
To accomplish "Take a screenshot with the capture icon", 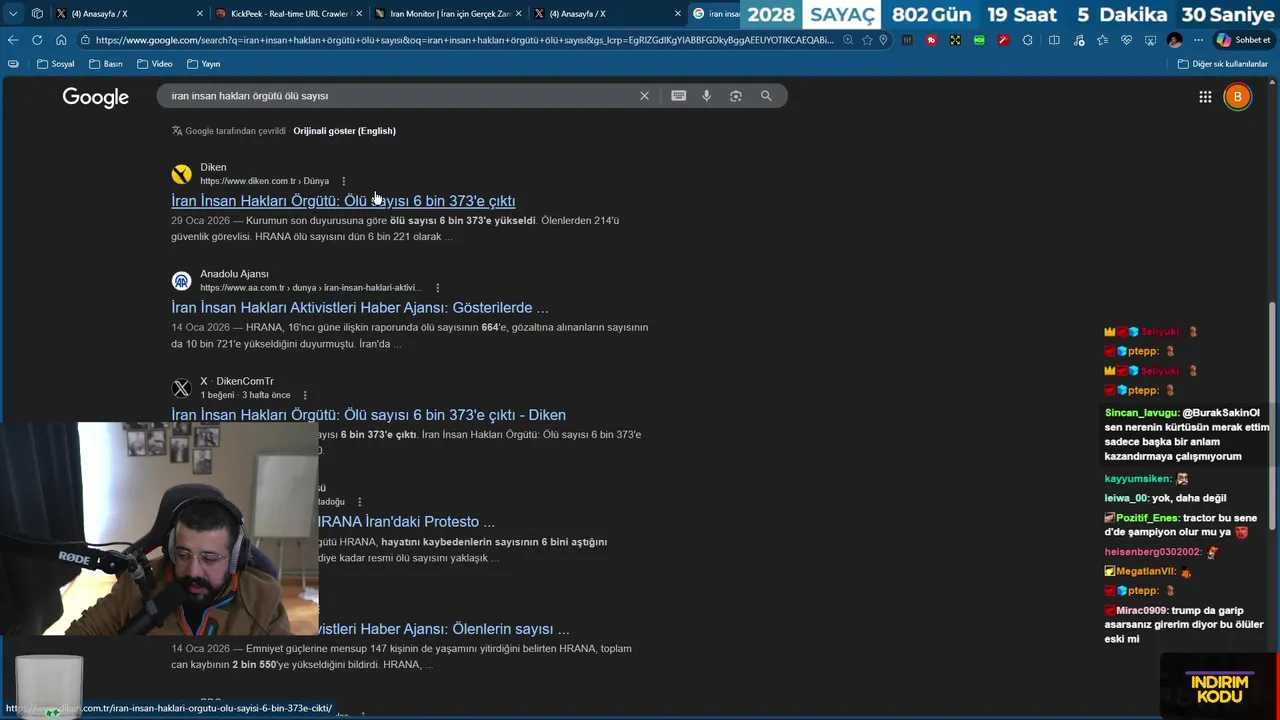I will click(1150, 40).
